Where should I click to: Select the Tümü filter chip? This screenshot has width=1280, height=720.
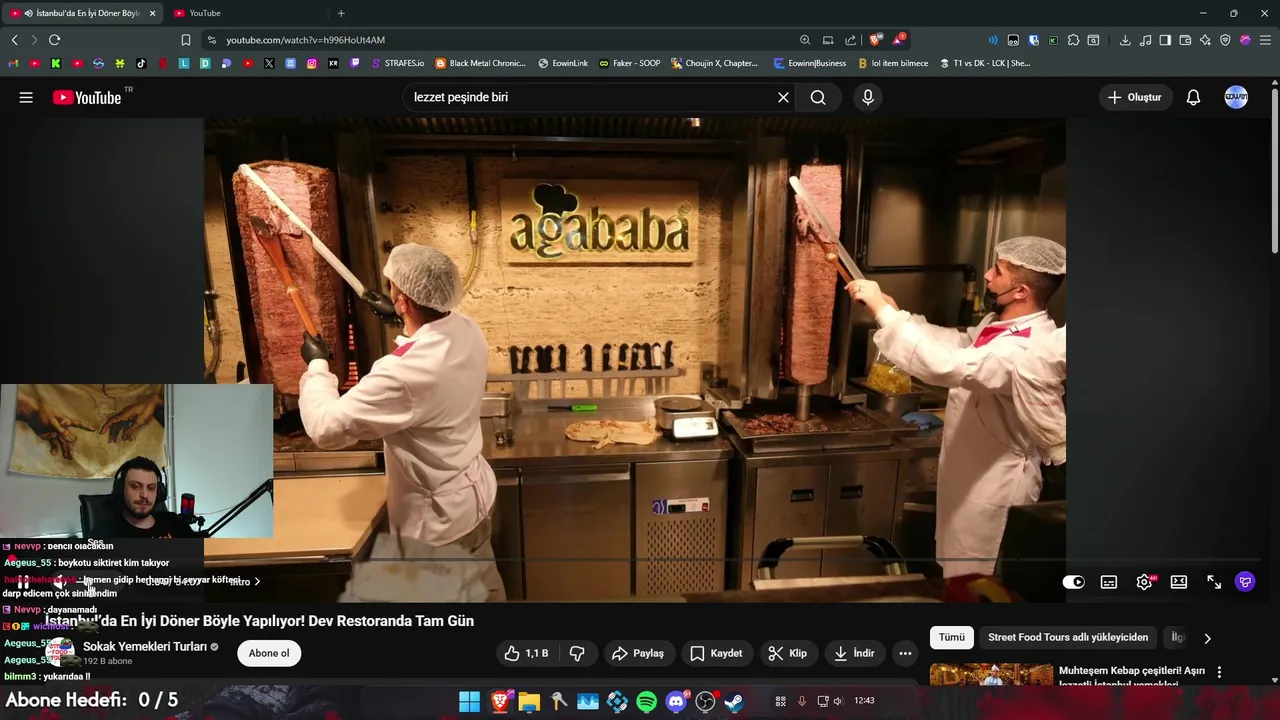pyautogui.click(x=951, y=637)
